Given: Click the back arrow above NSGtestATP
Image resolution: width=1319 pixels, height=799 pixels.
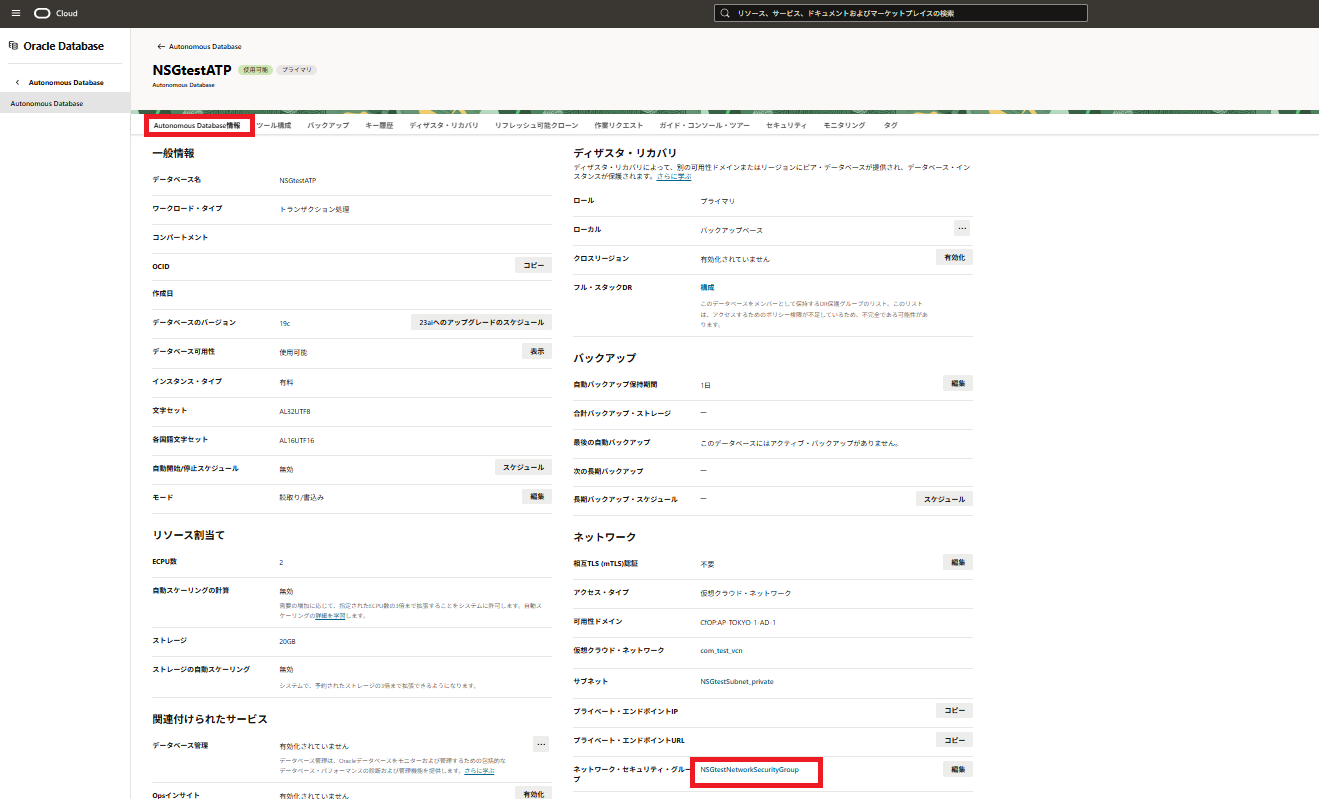Looking at the screenshot, I should [161, 46].
